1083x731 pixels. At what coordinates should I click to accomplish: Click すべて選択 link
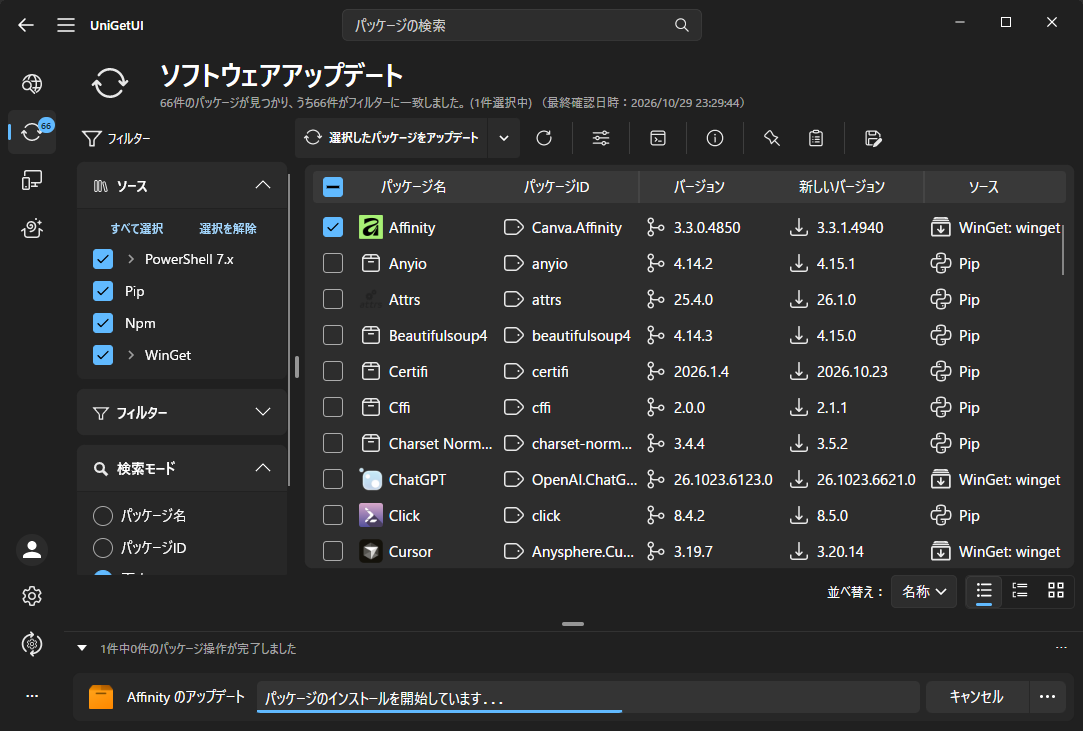coord(137,229)
